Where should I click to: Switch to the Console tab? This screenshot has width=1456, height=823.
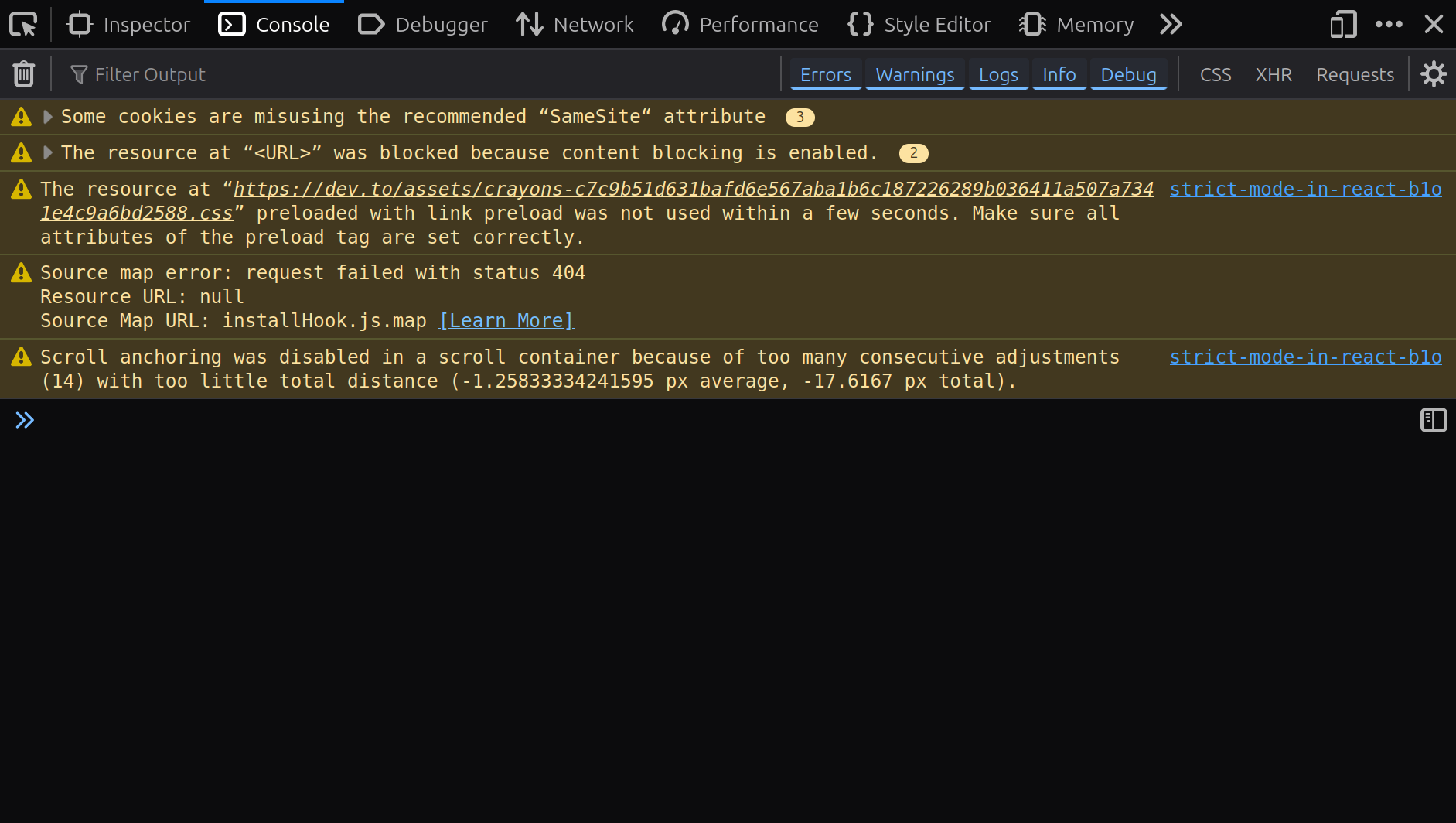274,25
